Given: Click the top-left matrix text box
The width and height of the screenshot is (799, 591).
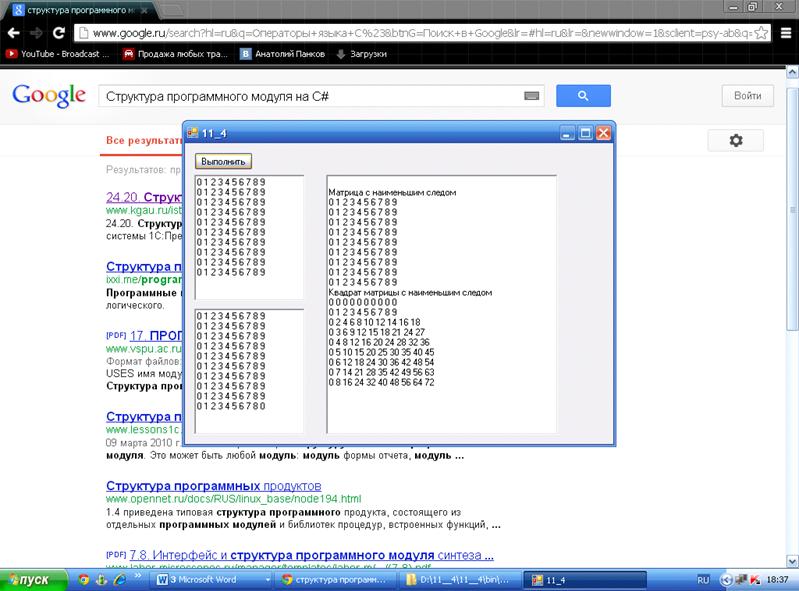Looking at the screenshot, I should click(249, 236).
